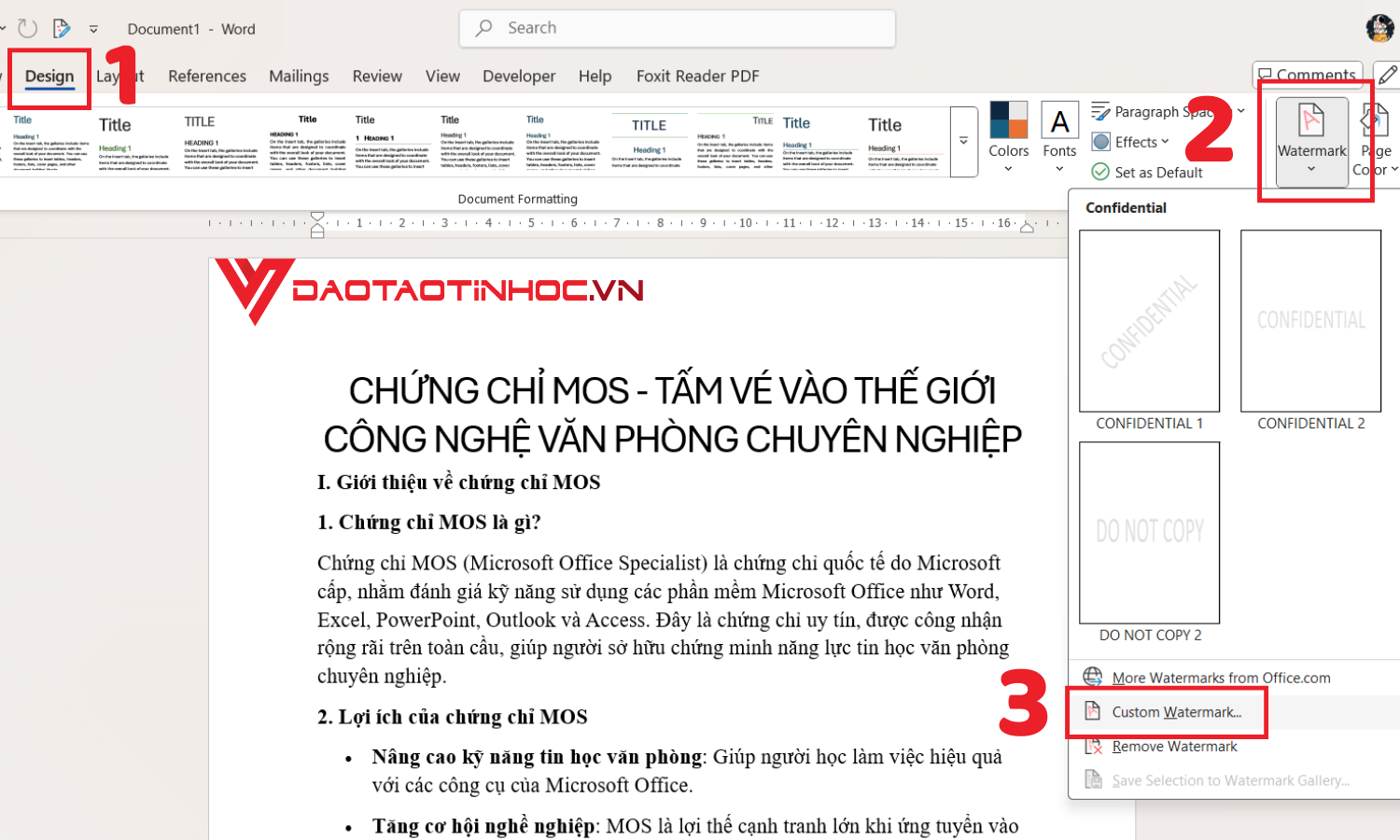This screenshot has height=840, width=1400.
Task: Click Set as Default icon
Action: coord(1100,172)
